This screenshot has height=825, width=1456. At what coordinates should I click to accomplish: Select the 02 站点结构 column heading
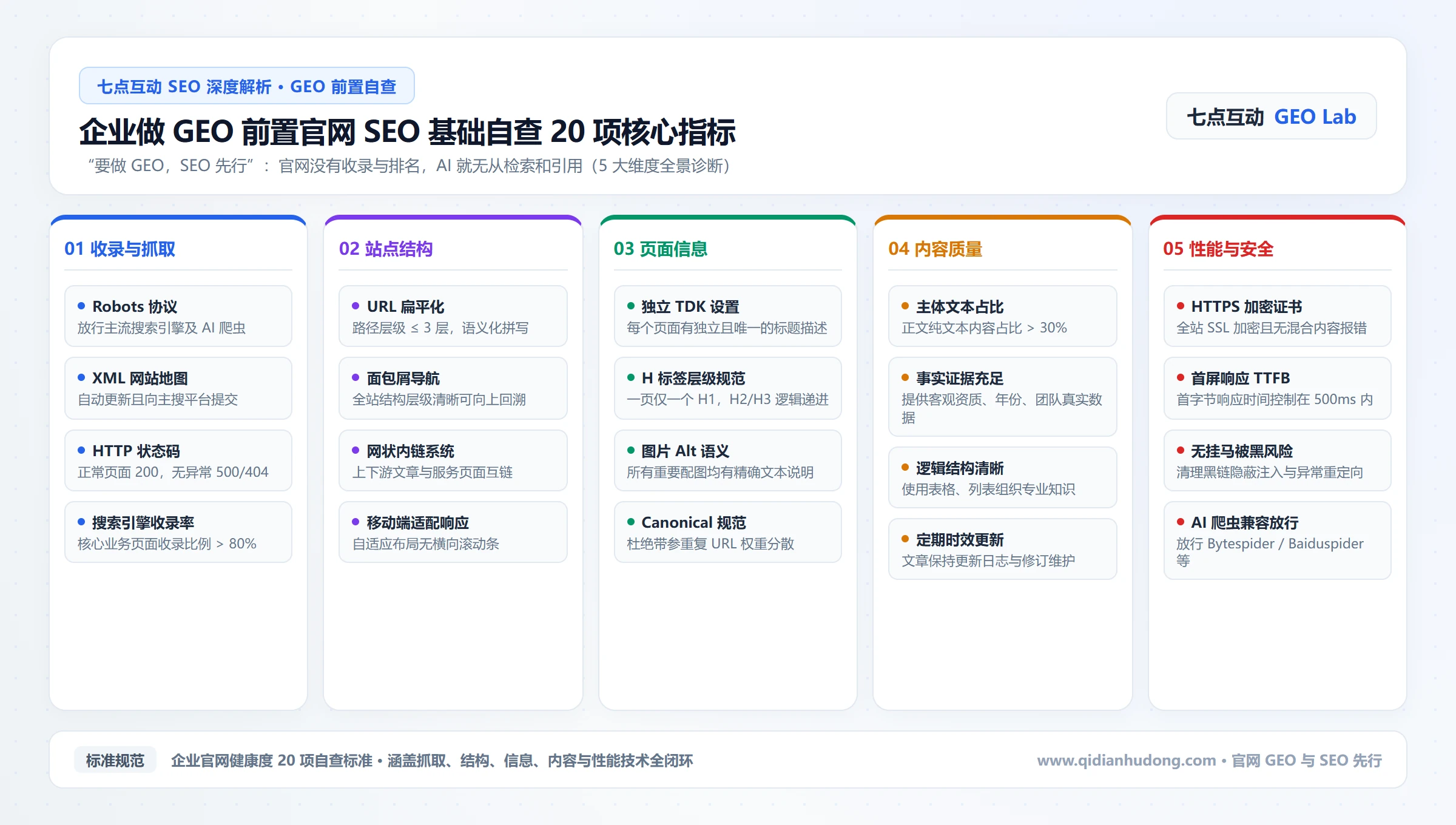point(386,249)
